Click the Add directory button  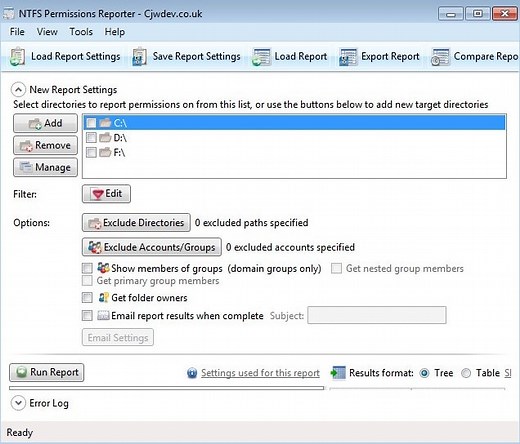tap(45, 123)
